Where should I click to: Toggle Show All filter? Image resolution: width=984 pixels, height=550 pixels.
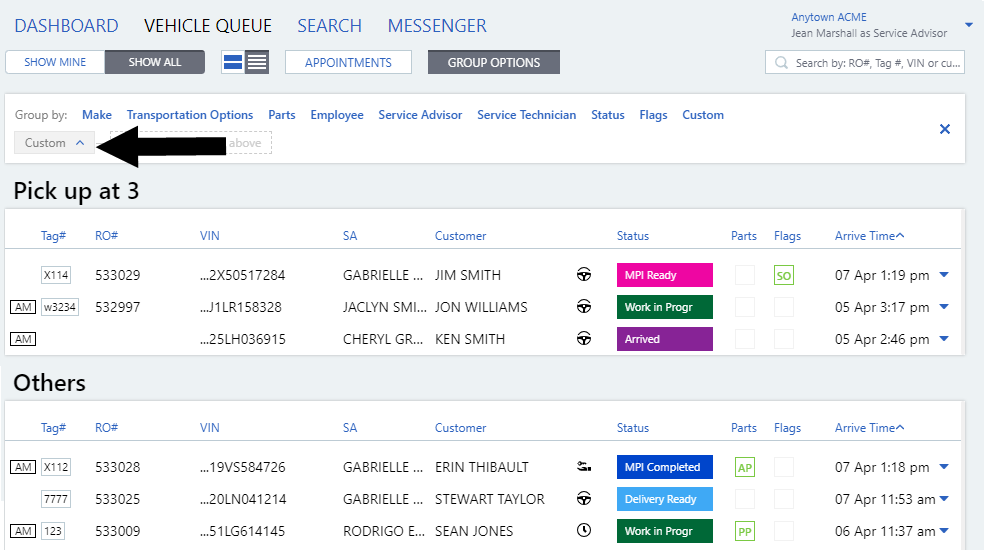click(155, 62)
